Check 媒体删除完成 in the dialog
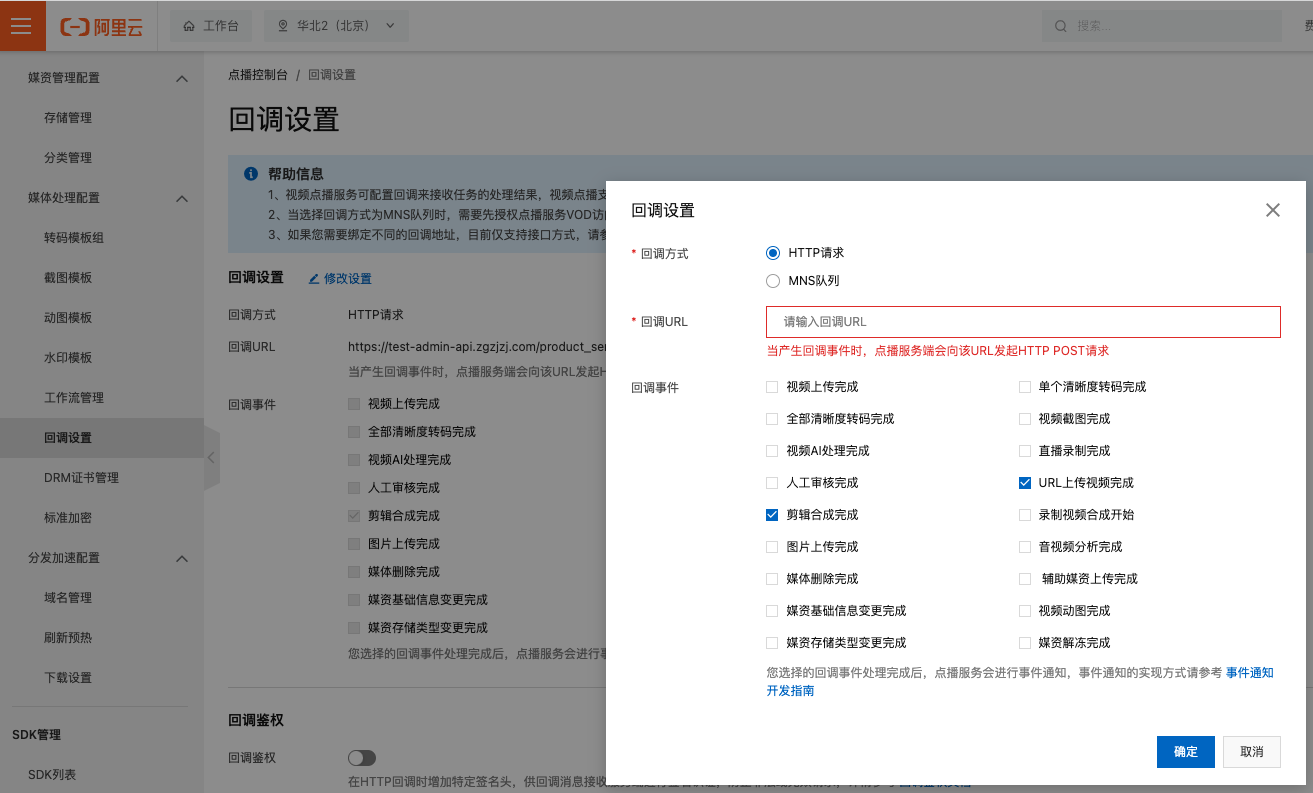The height and width of the screenshot is (793, 1313). pyautogui.click(x=771, y=579)
